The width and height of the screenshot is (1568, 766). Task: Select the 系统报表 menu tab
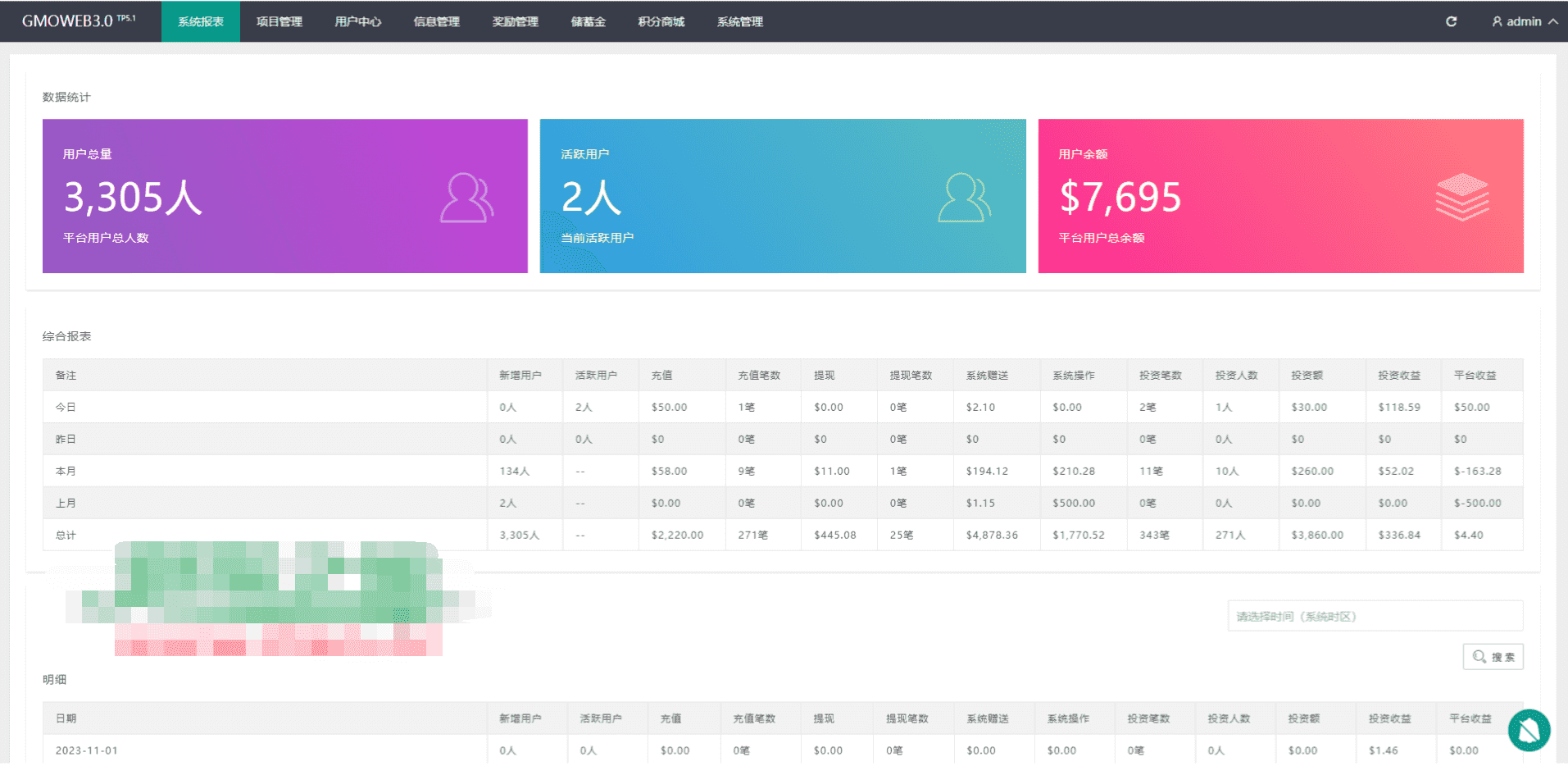(201, 21)
